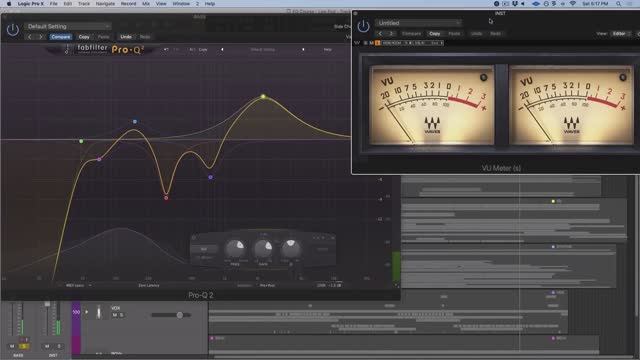Select the red EQ band node
Image resolution: width=640 pixels, height=360 pixels.
tap(166, 198)
